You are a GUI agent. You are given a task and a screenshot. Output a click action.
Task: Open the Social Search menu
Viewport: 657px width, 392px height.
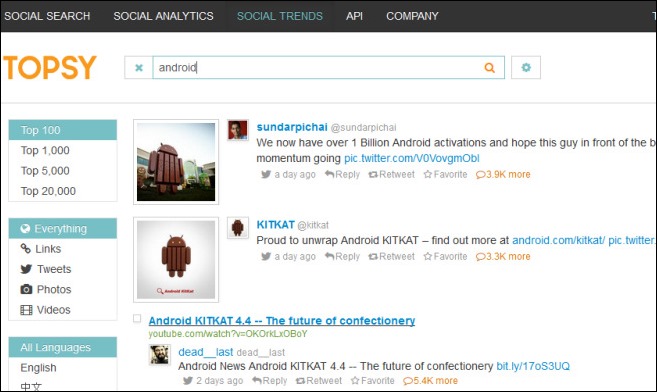pyautogui.click(x=47, y=16)
